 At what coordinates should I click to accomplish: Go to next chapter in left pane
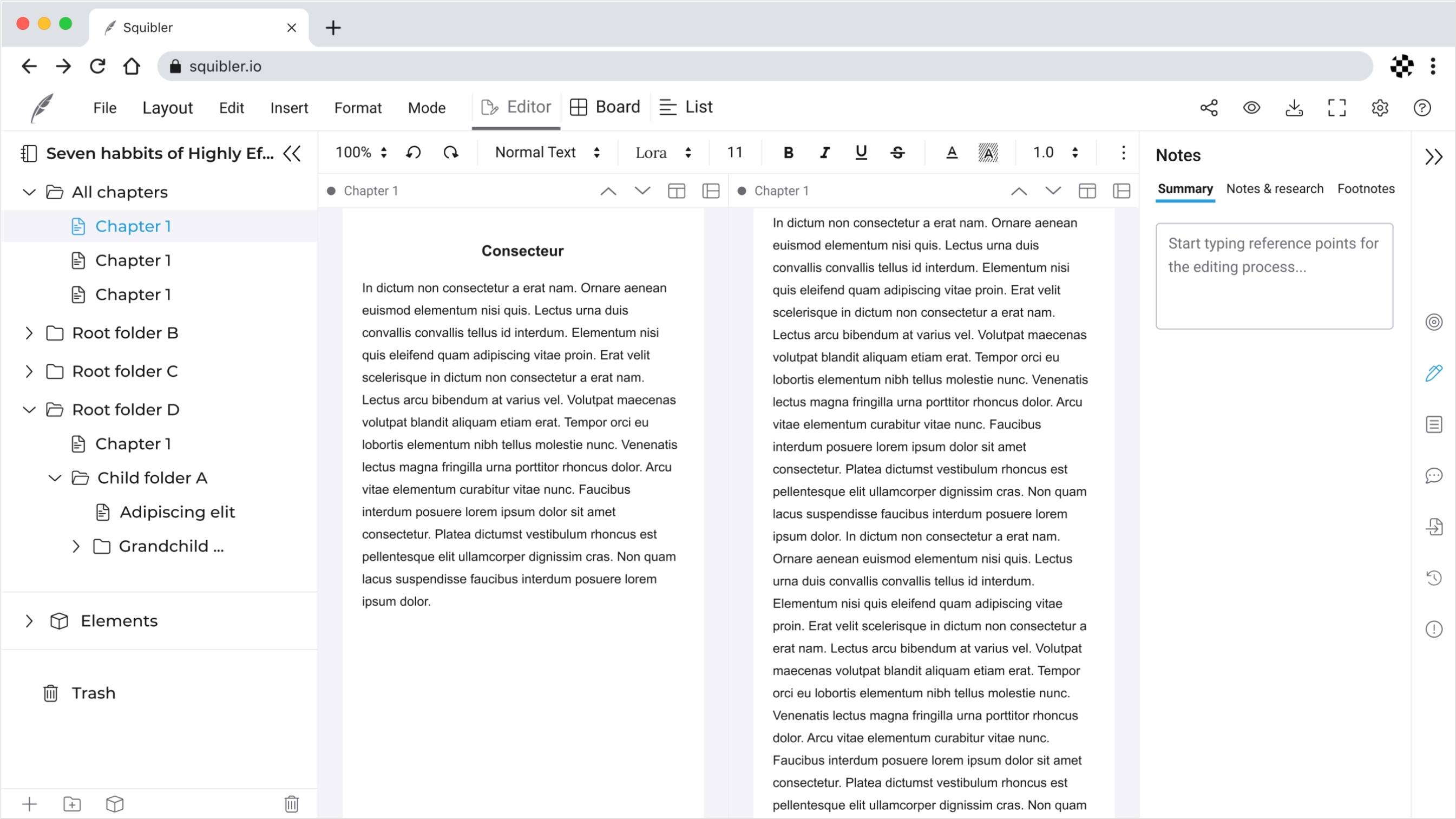(642, 191)
